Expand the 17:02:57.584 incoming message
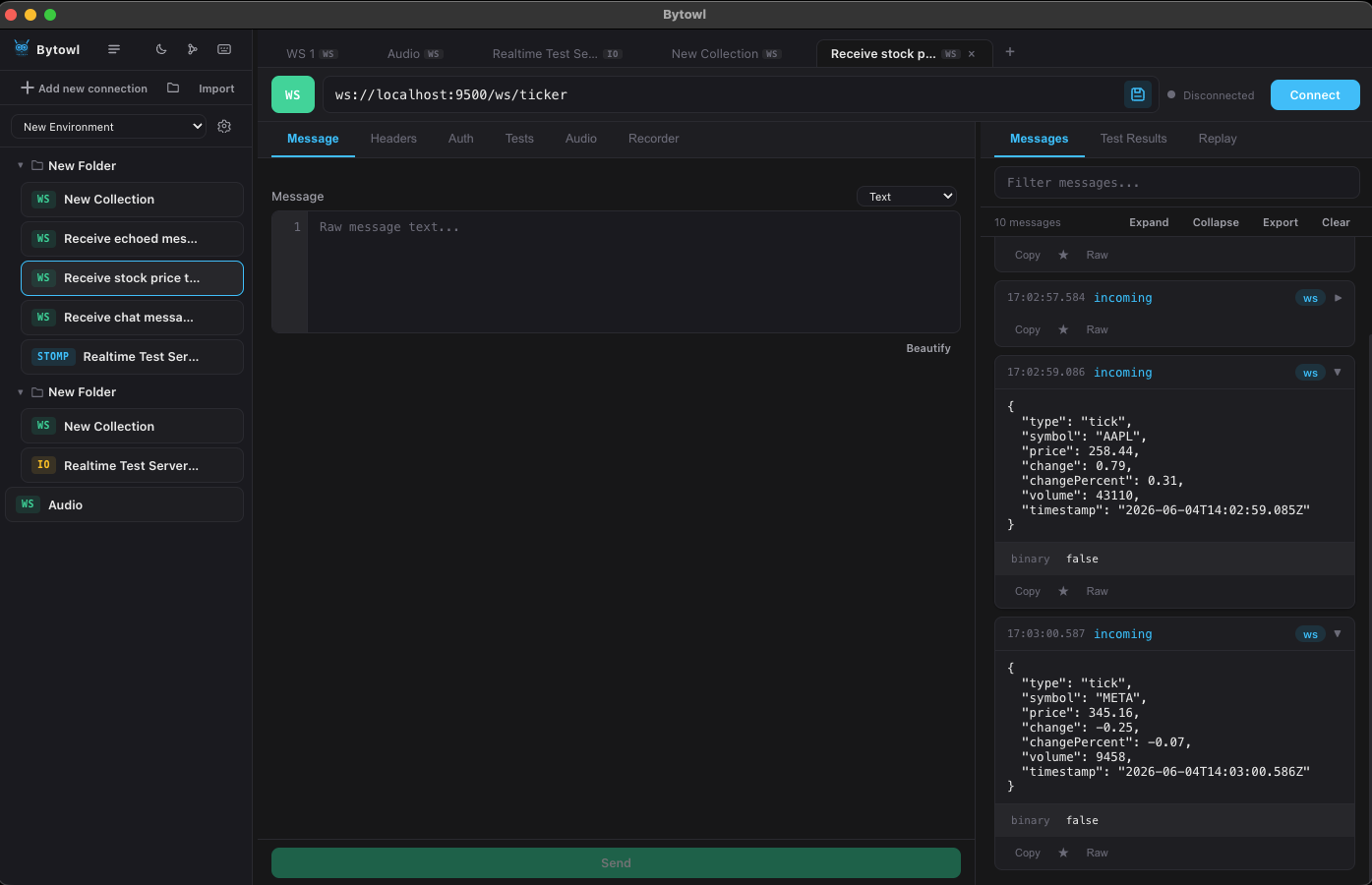Image resolution: width=1372 pixels, height=885 pixels. [x=1338, y=298]
